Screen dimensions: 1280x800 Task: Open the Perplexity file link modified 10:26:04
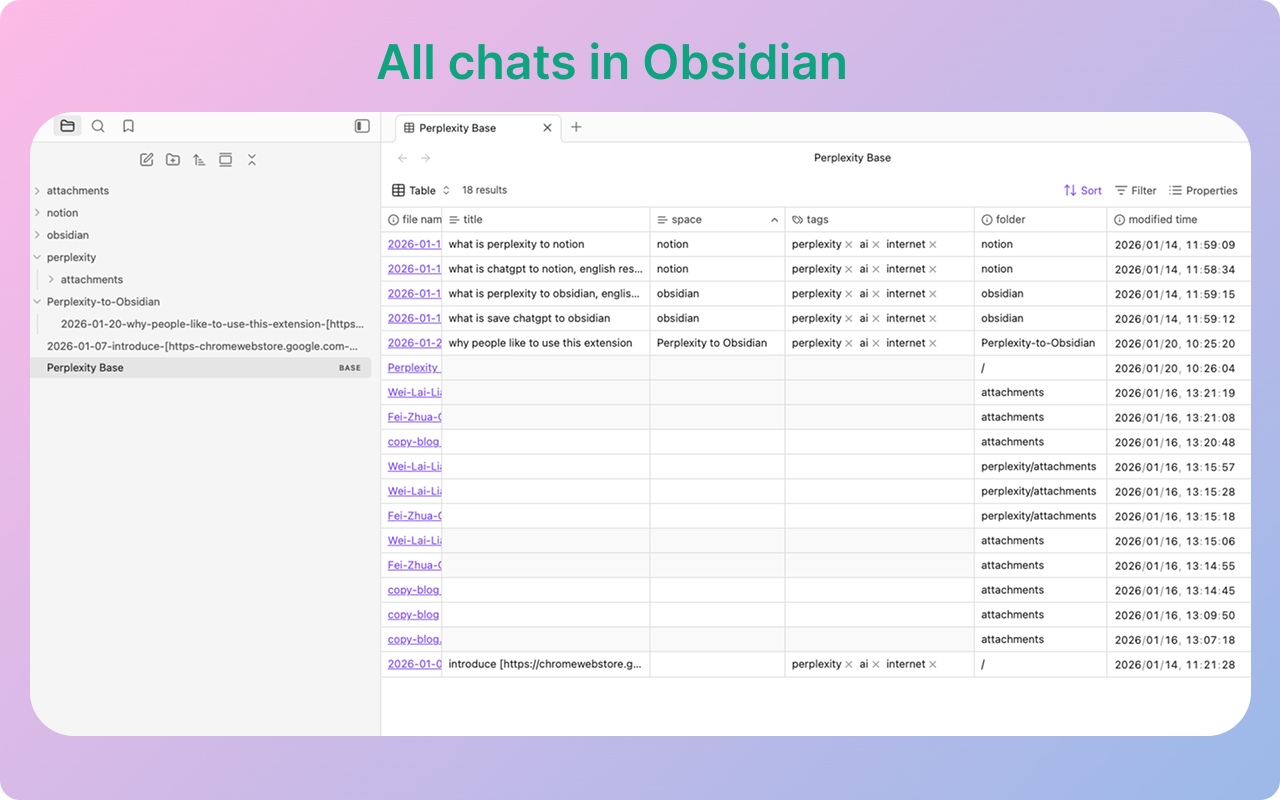pos(414,368)
